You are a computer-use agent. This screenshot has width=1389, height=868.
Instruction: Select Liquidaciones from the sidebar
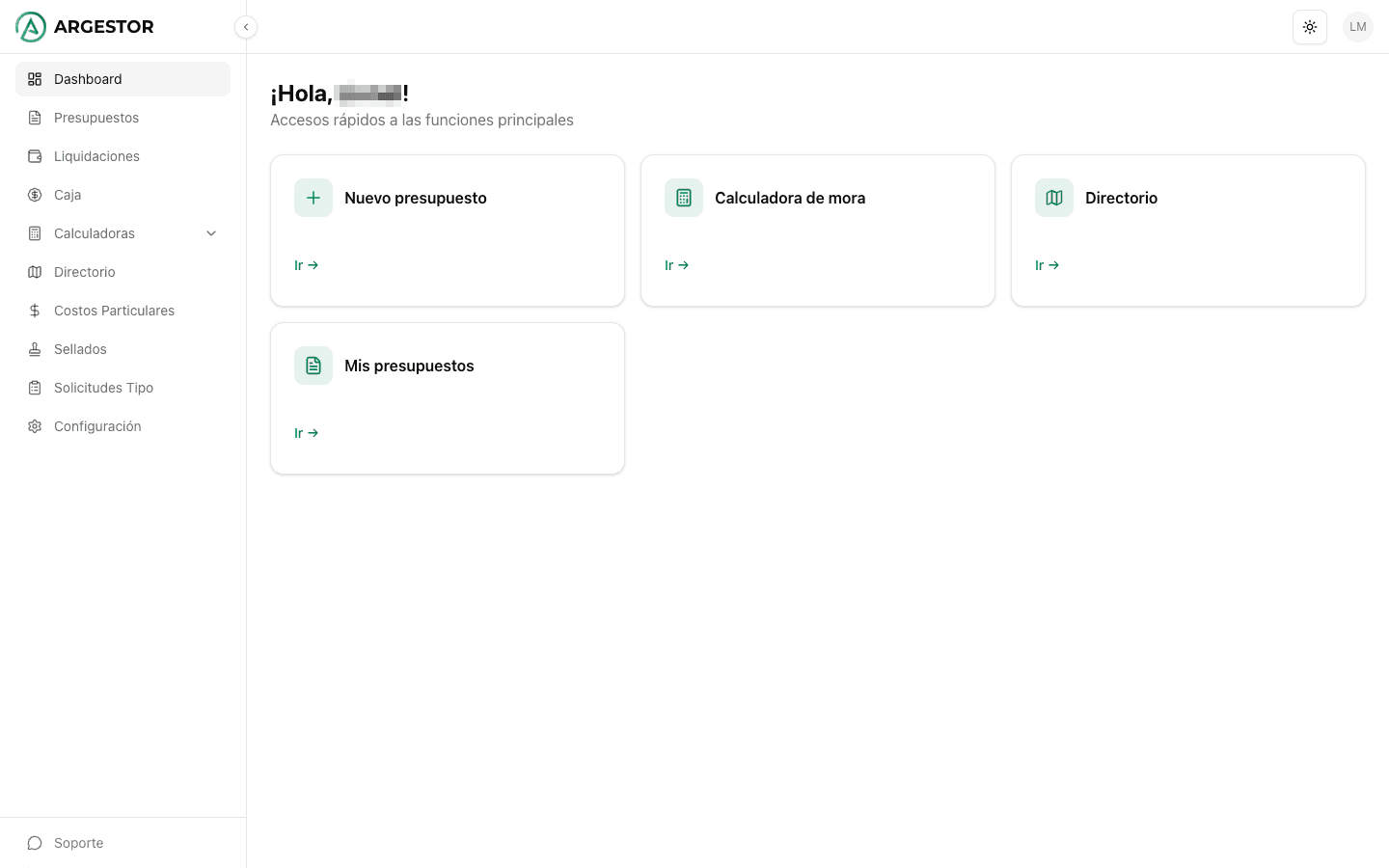coord(96,156)
